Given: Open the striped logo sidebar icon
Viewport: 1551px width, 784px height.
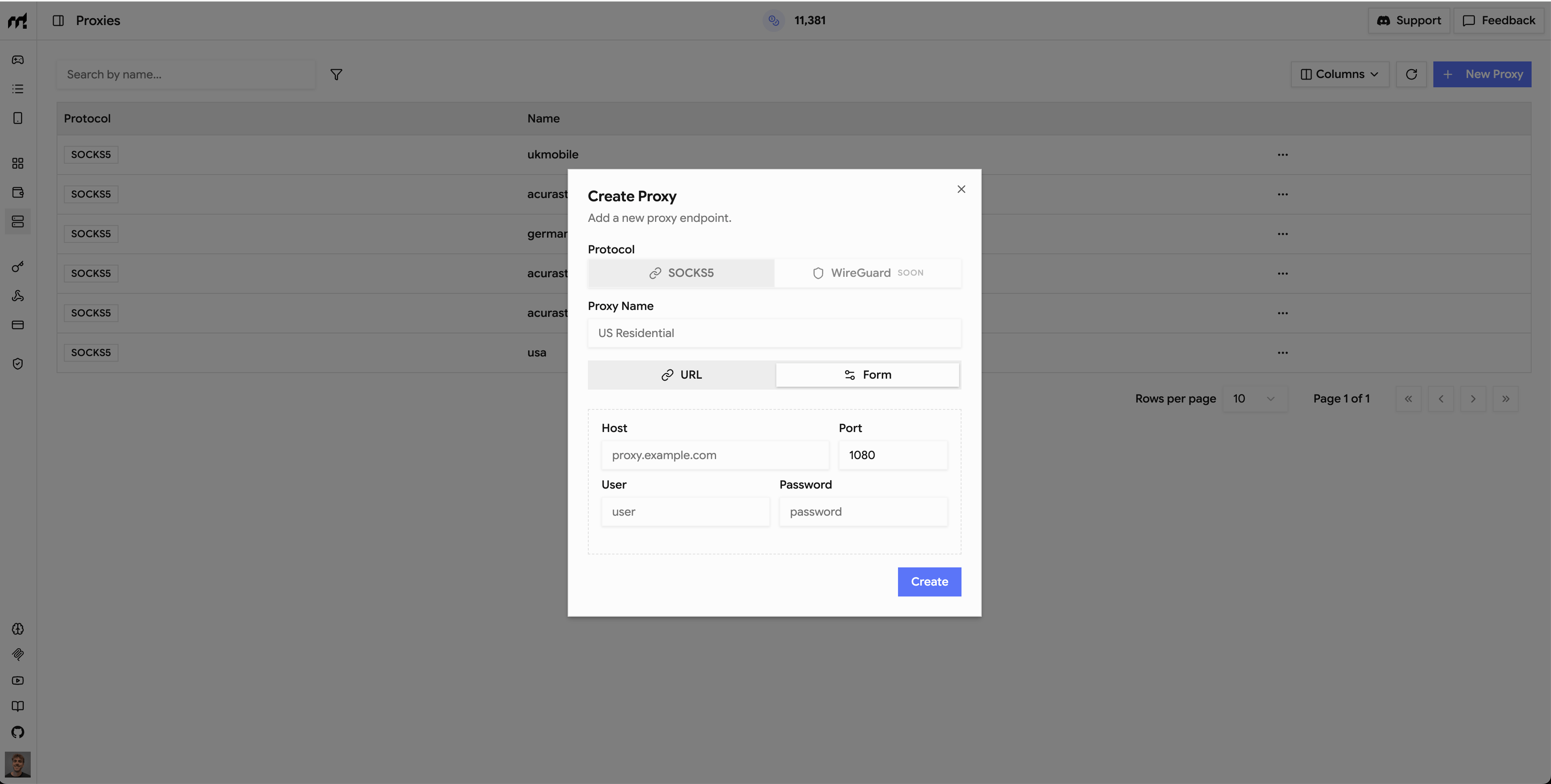Looking at the screenshot, I should click(17, 655).
